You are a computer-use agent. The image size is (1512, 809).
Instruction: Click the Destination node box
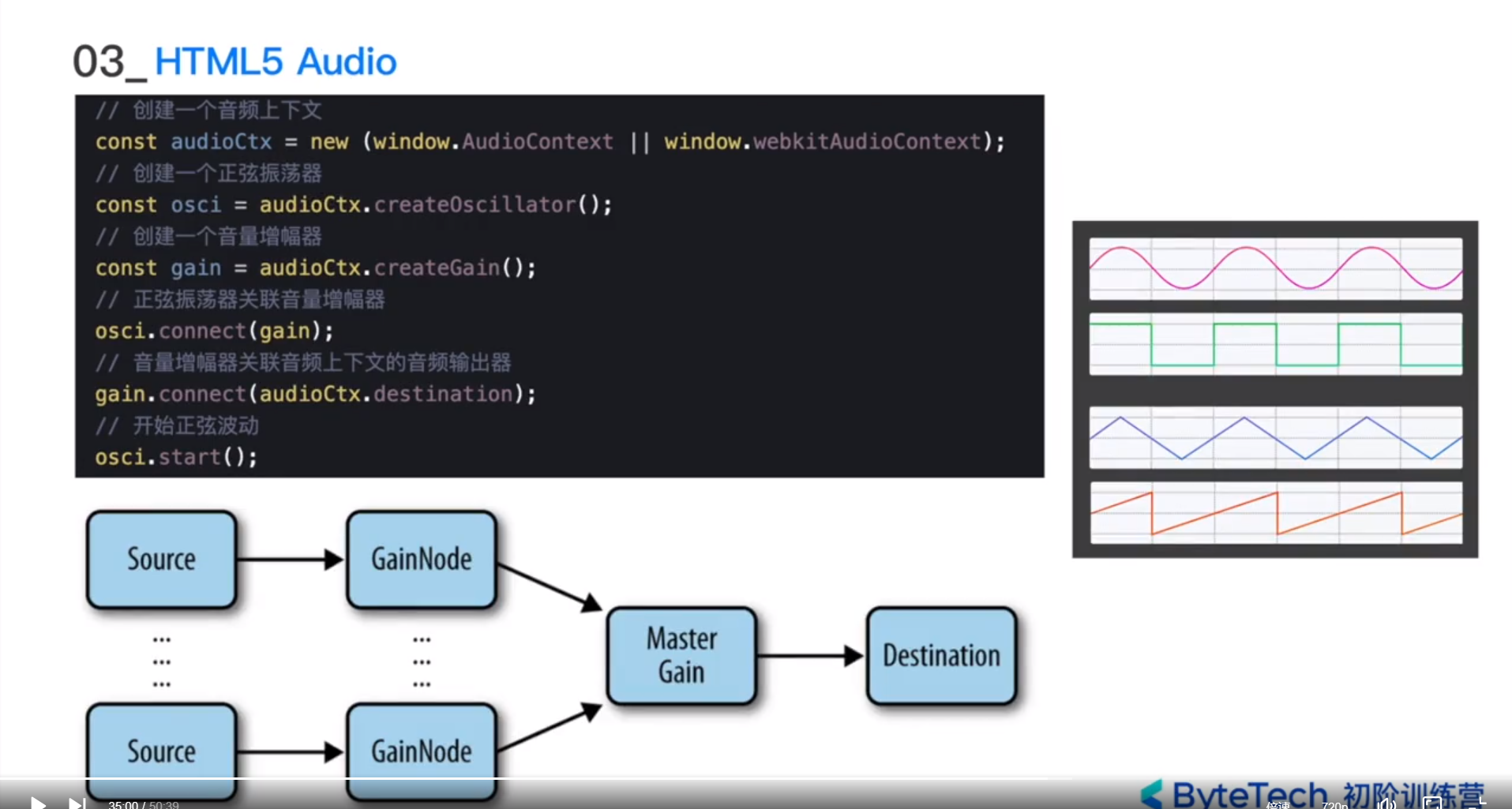click(x=941, y=655)
